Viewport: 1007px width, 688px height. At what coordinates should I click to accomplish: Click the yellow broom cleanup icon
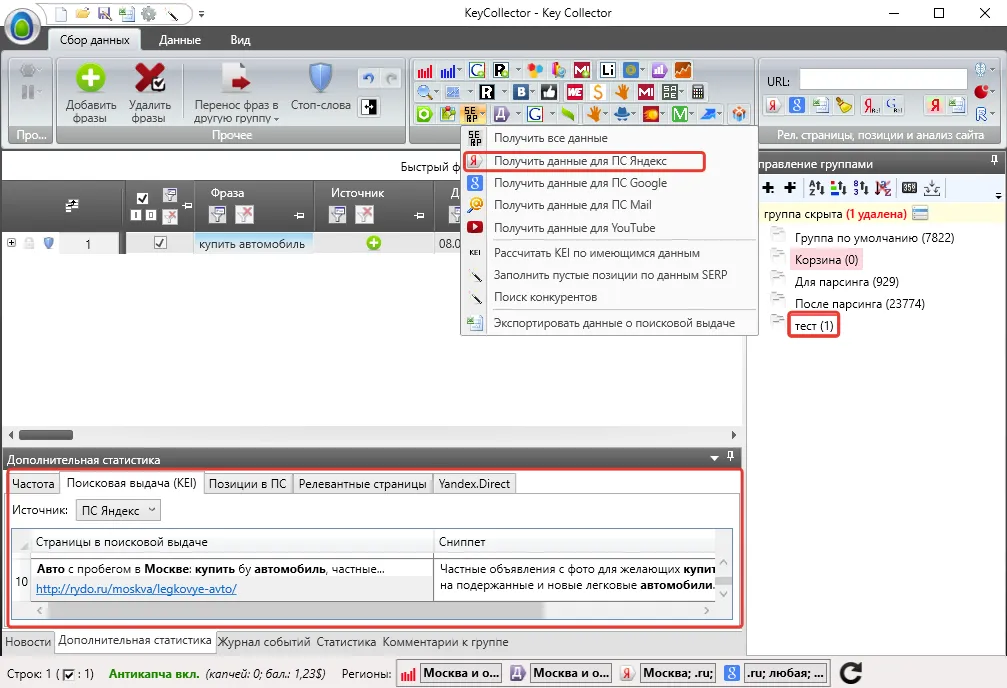843,105
